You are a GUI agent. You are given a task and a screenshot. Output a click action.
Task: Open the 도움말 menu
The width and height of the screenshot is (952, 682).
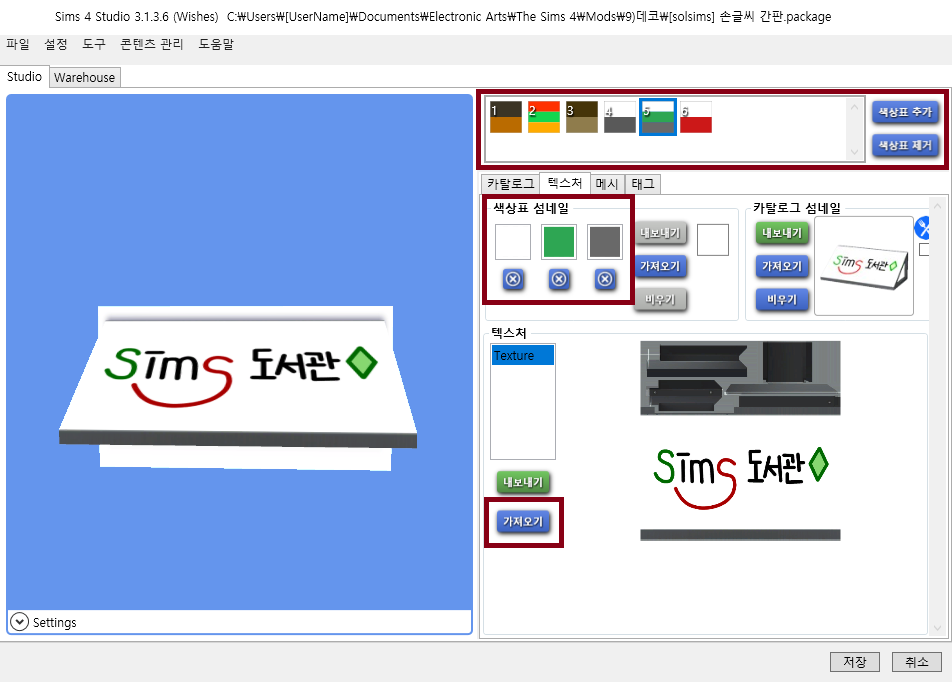(x=216, y=44)
